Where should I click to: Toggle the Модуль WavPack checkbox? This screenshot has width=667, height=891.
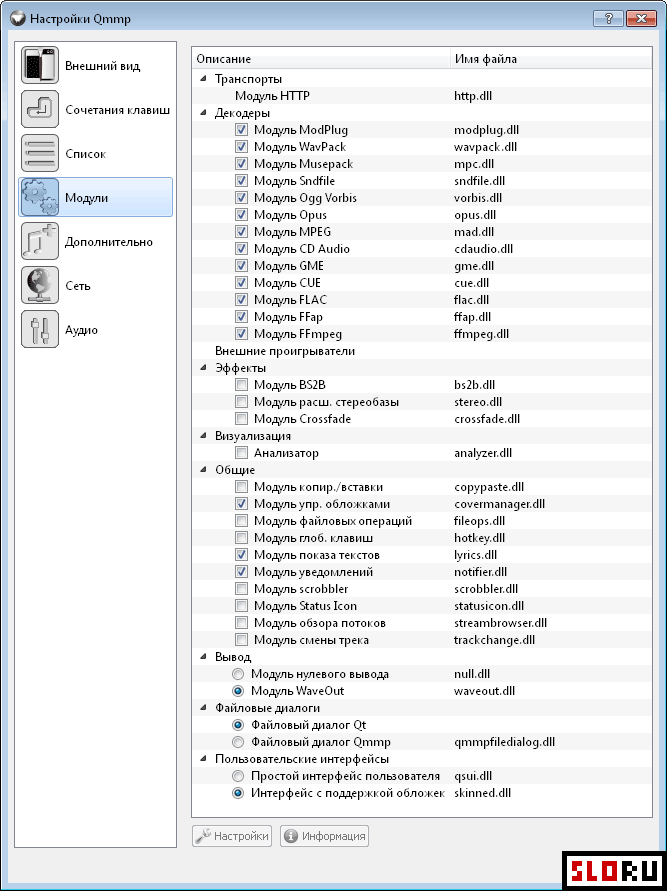pos(241,147)
